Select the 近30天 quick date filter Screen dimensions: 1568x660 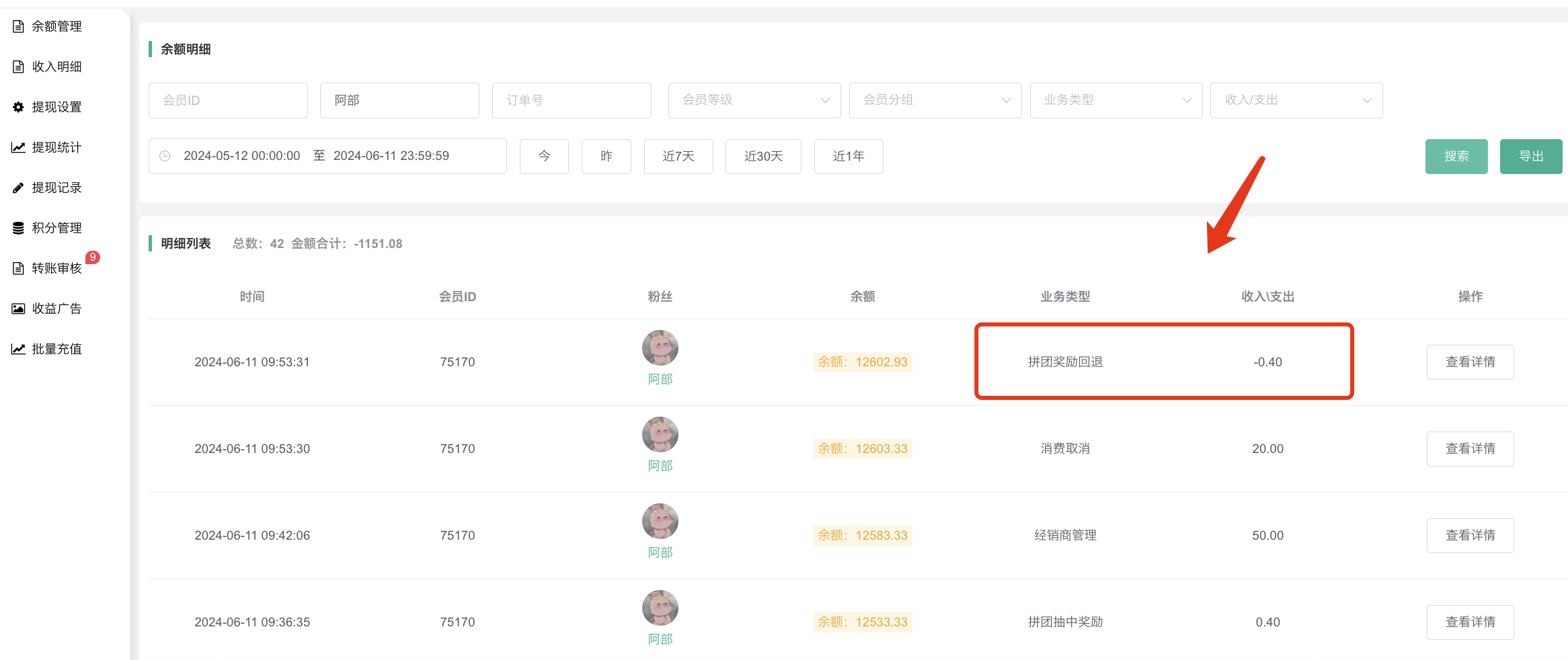763,157
